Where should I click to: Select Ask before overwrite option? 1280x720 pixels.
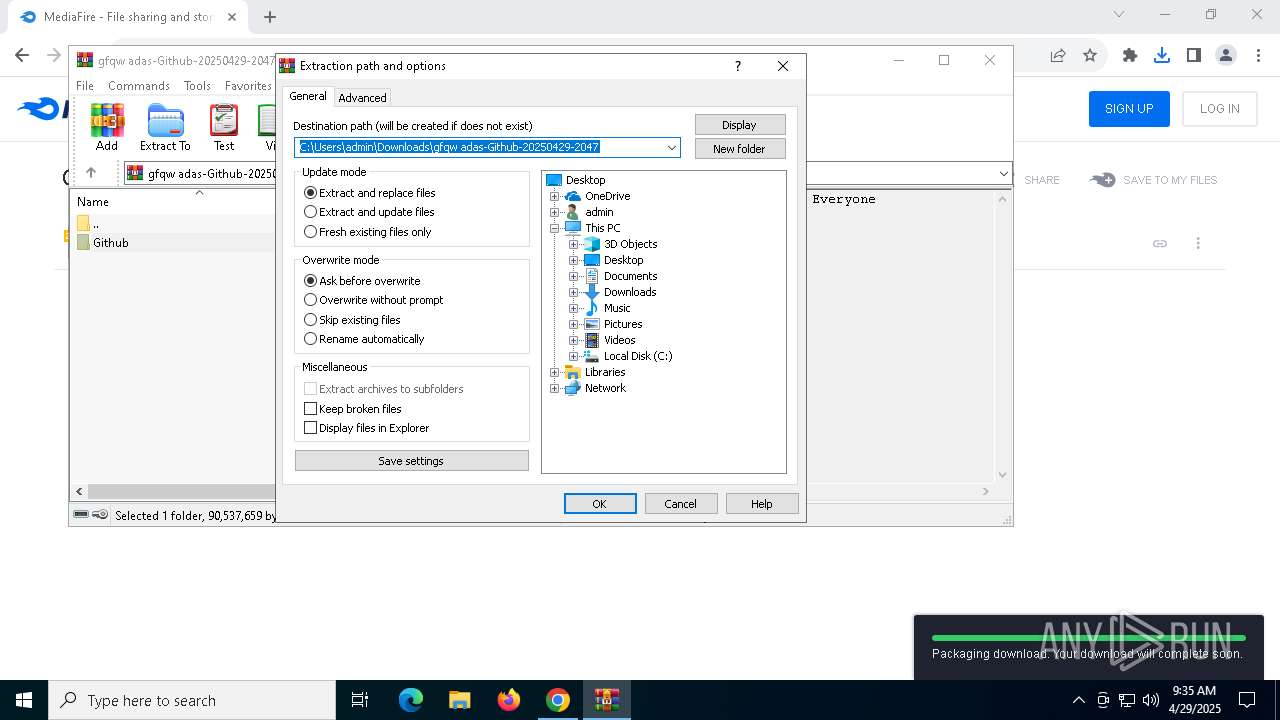click(362, 281)
